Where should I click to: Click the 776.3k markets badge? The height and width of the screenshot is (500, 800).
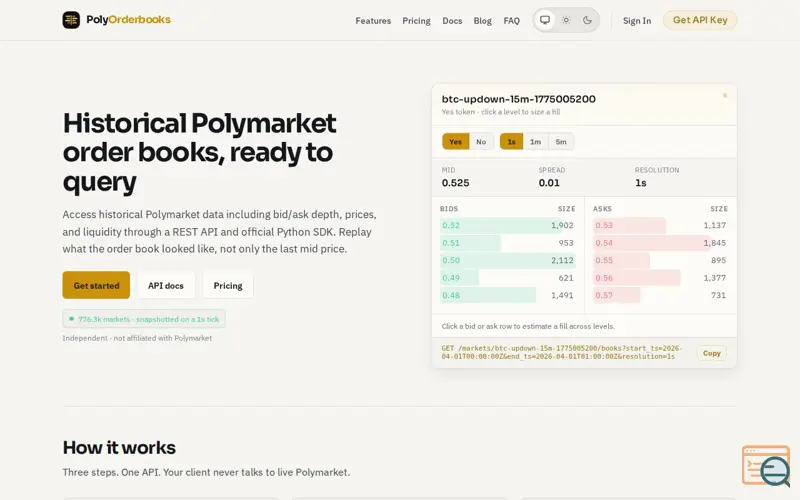pos(144,319)
